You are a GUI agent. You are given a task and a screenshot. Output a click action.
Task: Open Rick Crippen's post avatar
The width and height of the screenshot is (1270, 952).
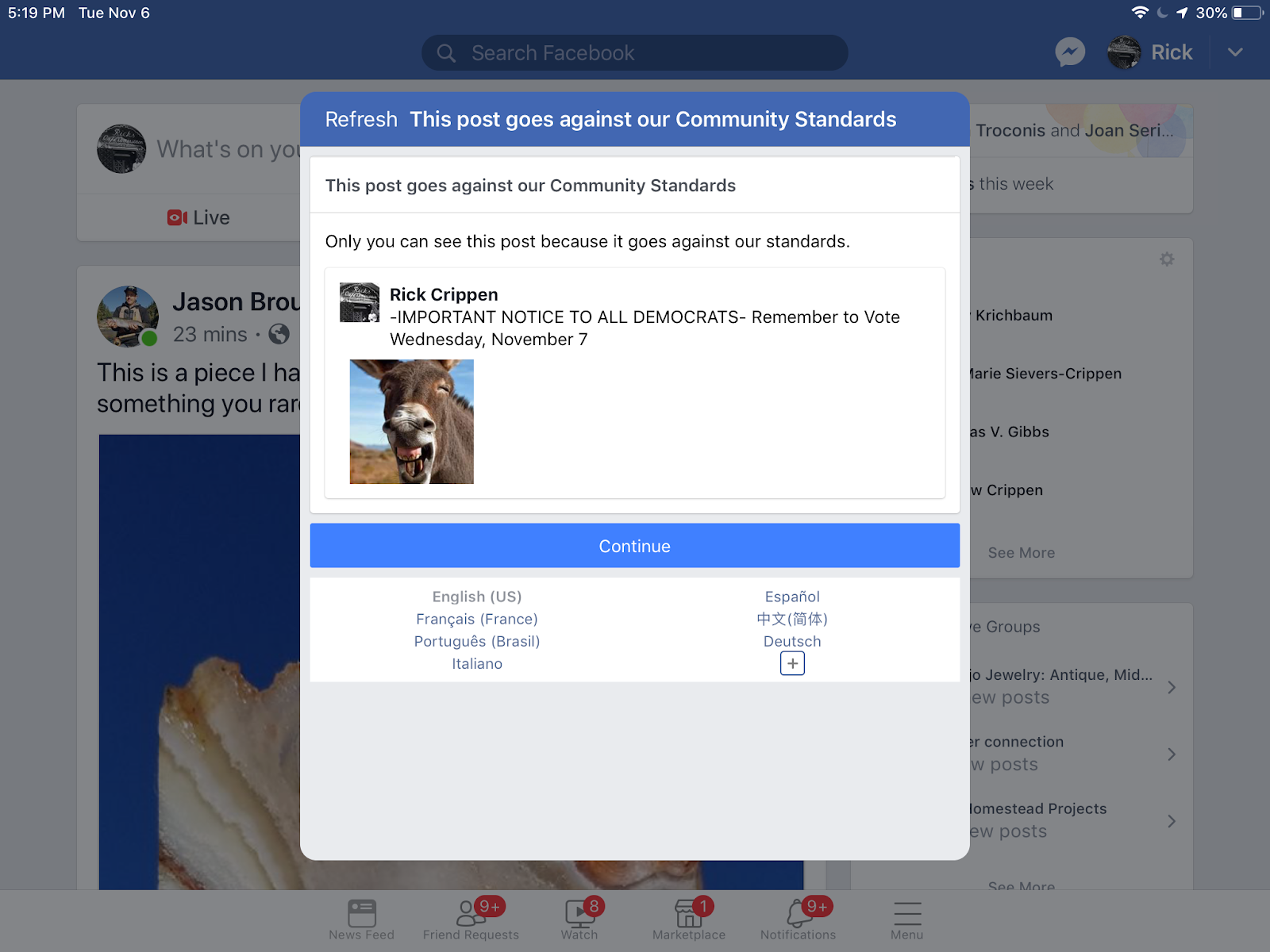360,302
